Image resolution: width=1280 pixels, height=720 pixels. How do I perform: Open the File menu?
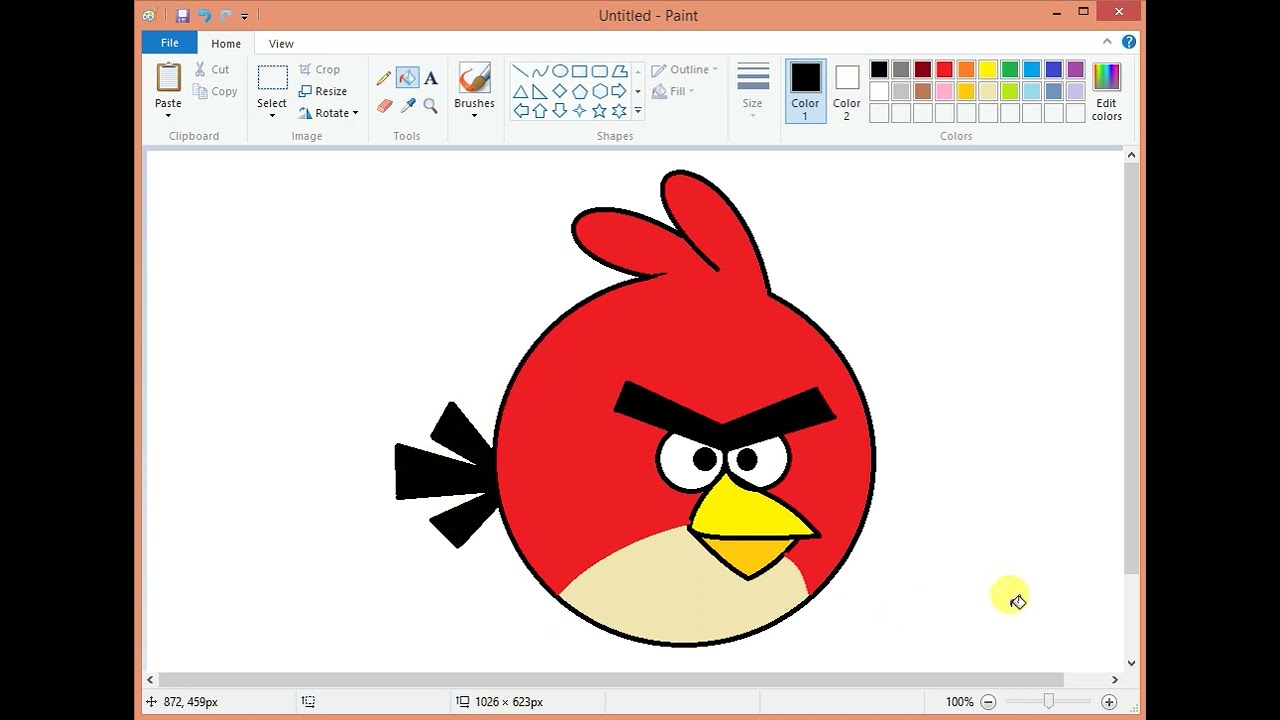(169, 43)
